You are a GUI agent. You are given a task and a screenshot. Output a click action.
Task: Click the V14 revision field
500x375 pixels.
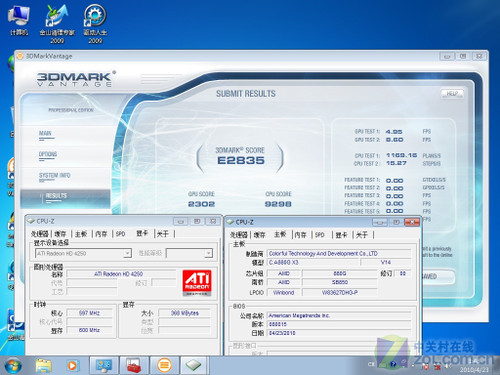pos(386,262)
